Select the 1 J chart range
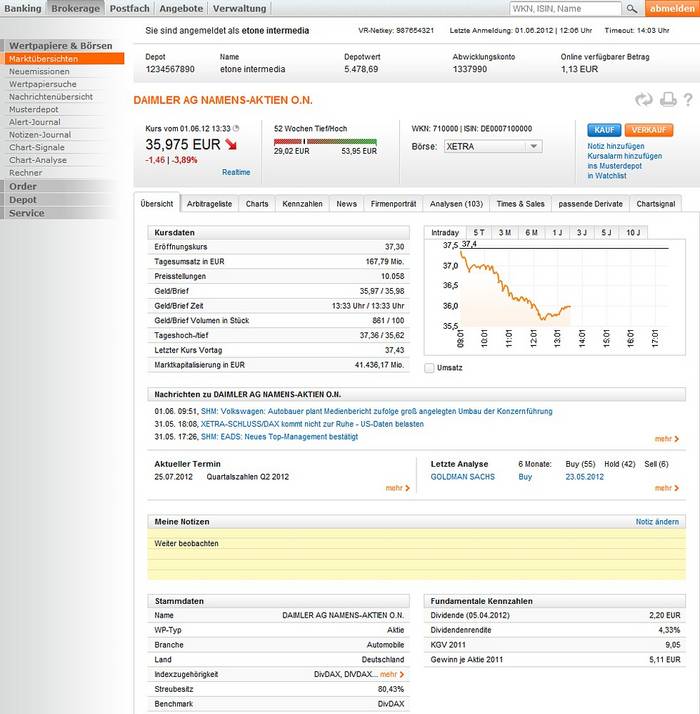 pos(557,233)
